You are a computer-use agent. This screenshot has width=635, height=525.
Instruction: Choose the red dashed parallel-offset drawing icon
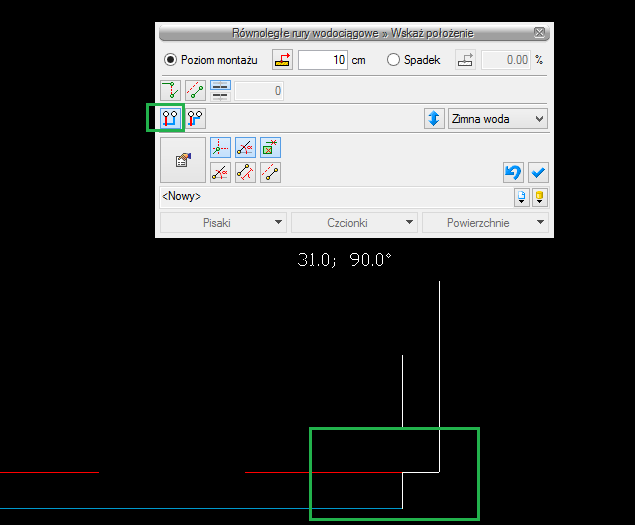coord(195,90)
